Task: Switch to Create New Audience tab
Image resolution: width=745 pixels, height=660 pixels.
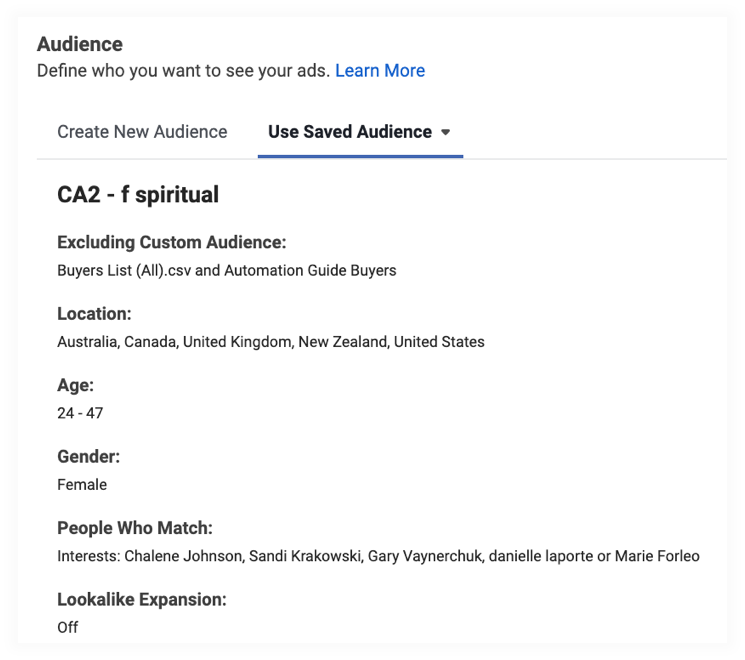Action: [x=142, y=132]
